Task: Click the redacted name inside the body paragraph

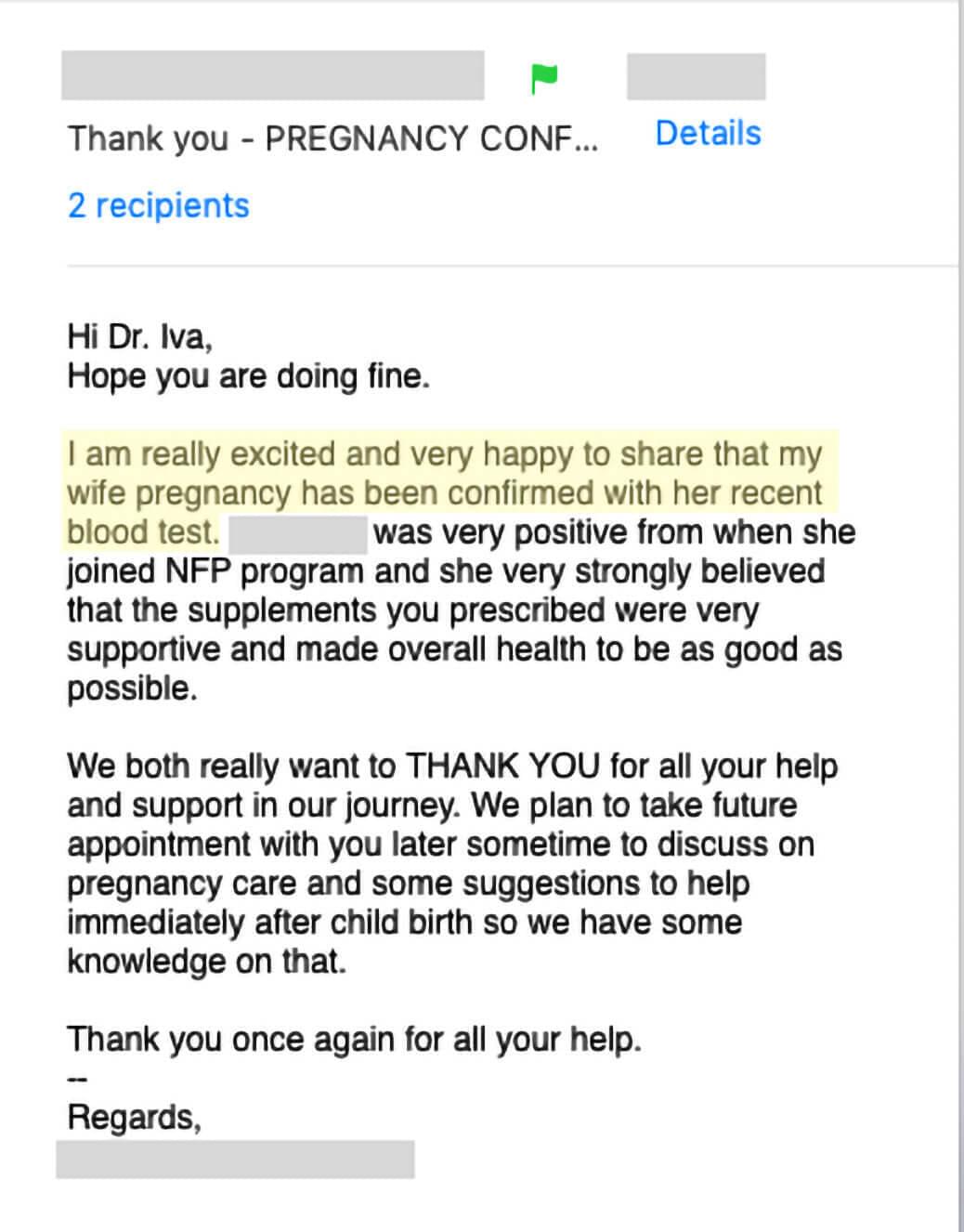Action: coord(297,533)
